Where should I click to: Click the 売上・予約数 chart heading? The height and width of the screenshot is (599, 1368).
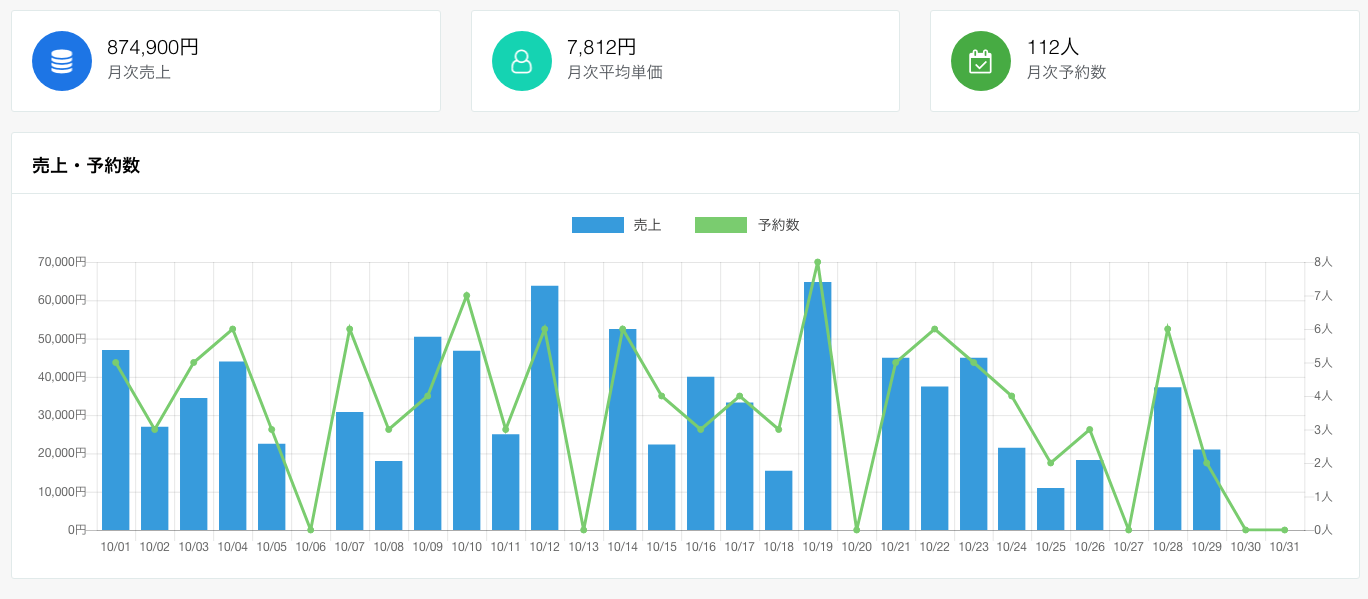click(86, 166)
